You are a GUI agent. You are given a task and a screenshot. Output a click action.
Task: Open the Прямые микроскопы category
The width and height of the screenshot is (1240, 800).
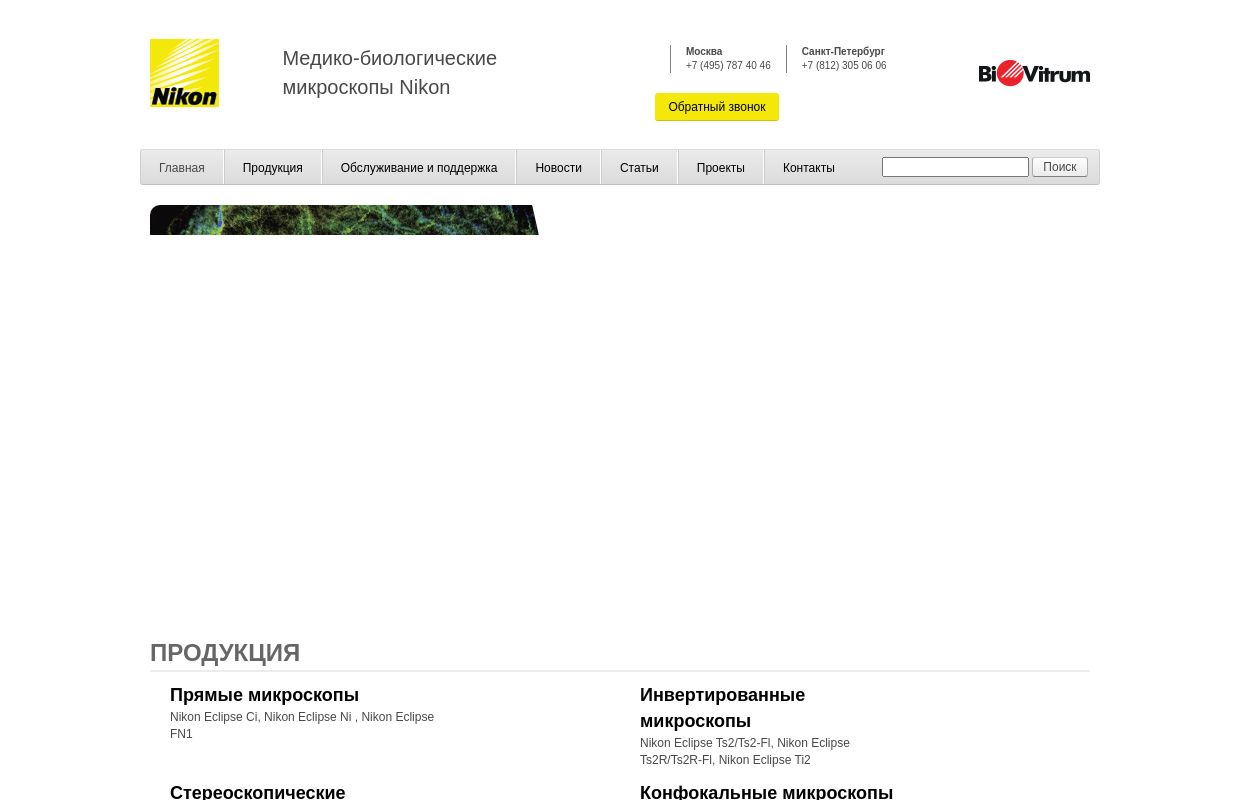(x=264, y=695)
